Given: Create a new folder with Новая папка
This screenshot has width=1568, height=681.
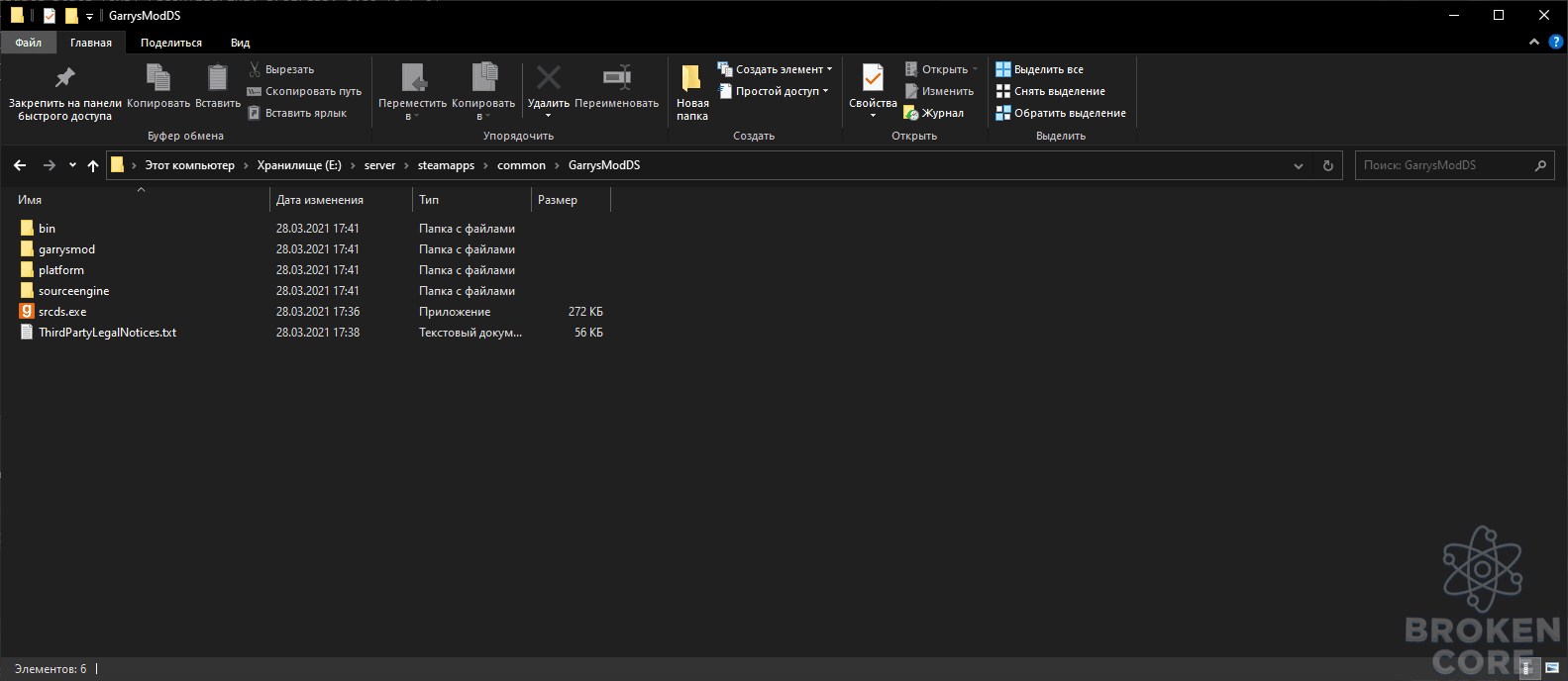Looking at the screenshot, I should coord(692,92).
